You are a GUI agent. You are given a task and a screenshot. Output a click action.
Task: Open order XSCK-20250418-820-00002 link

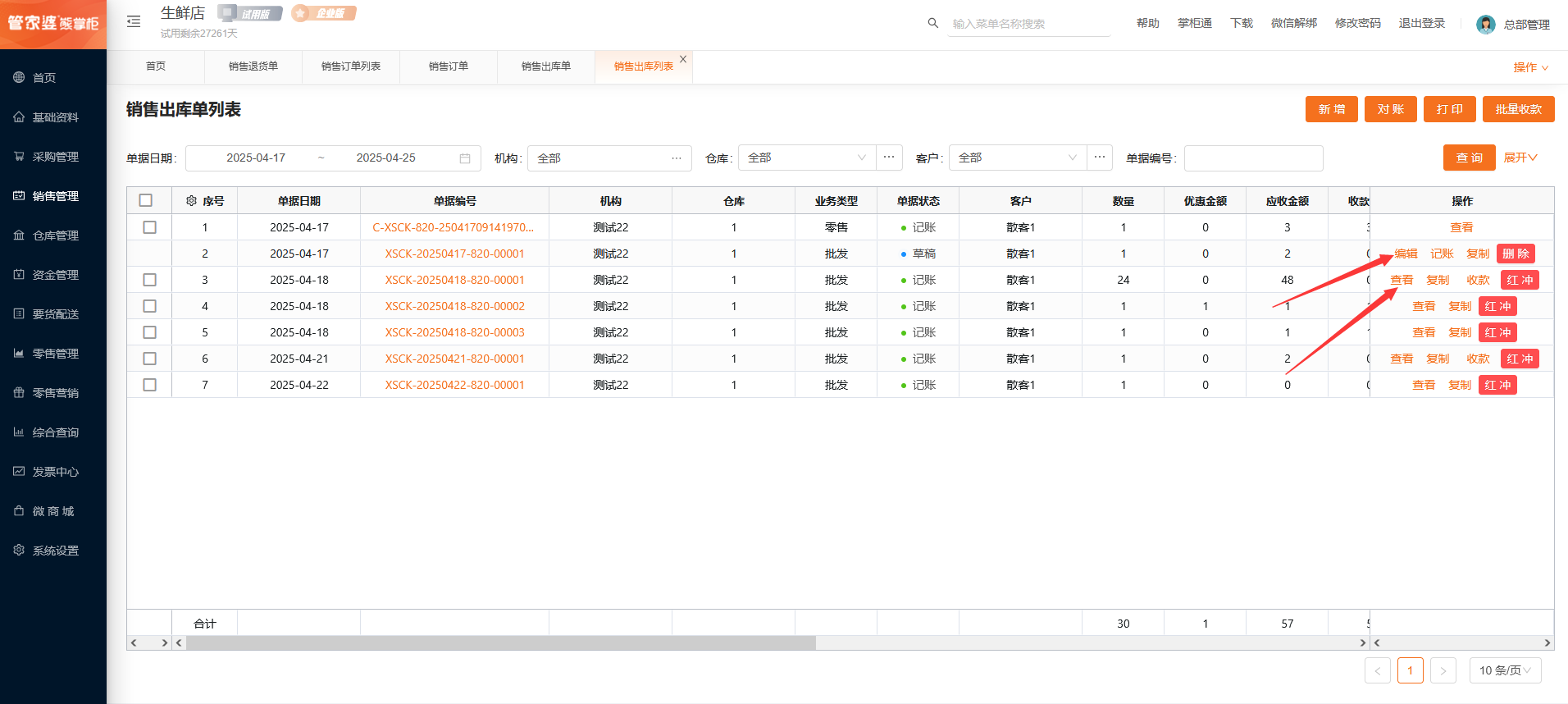(x=454, y=306)
